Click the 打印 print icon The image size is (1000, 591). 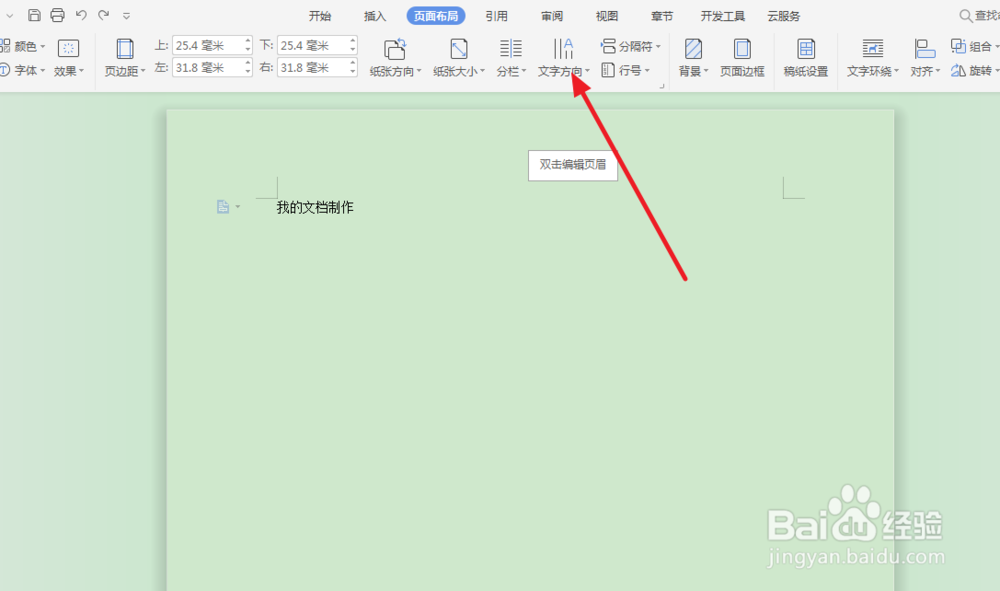point(57,15)
